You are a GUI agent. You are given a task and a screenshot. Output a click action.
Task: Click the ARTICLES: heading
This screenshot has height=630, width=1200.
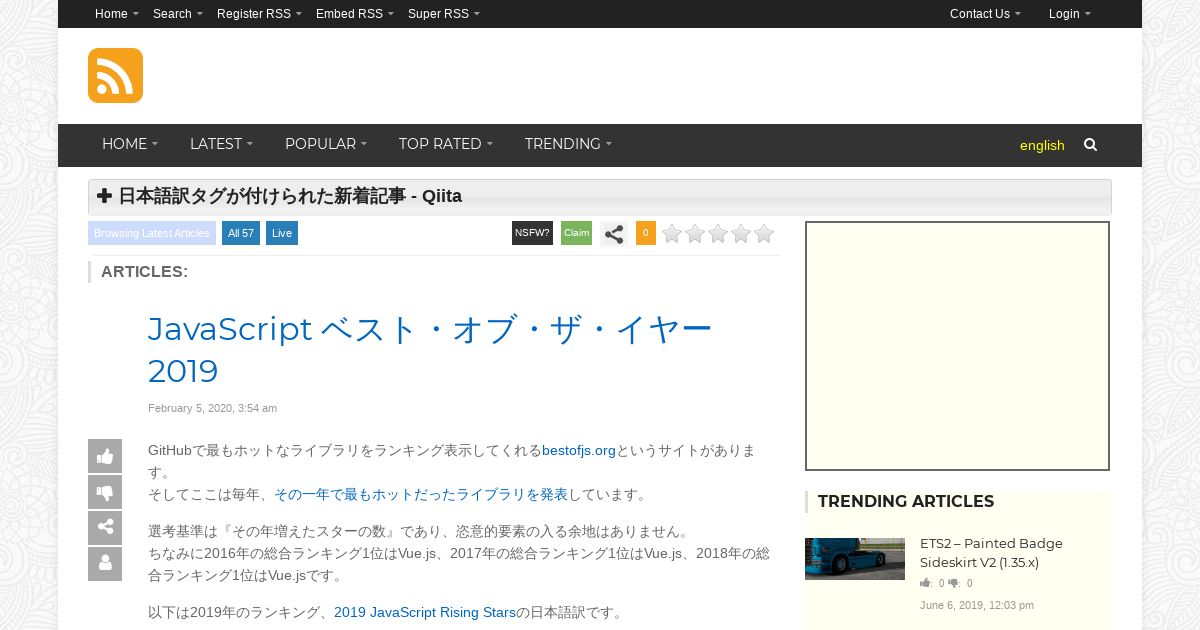tap(144, 272)
